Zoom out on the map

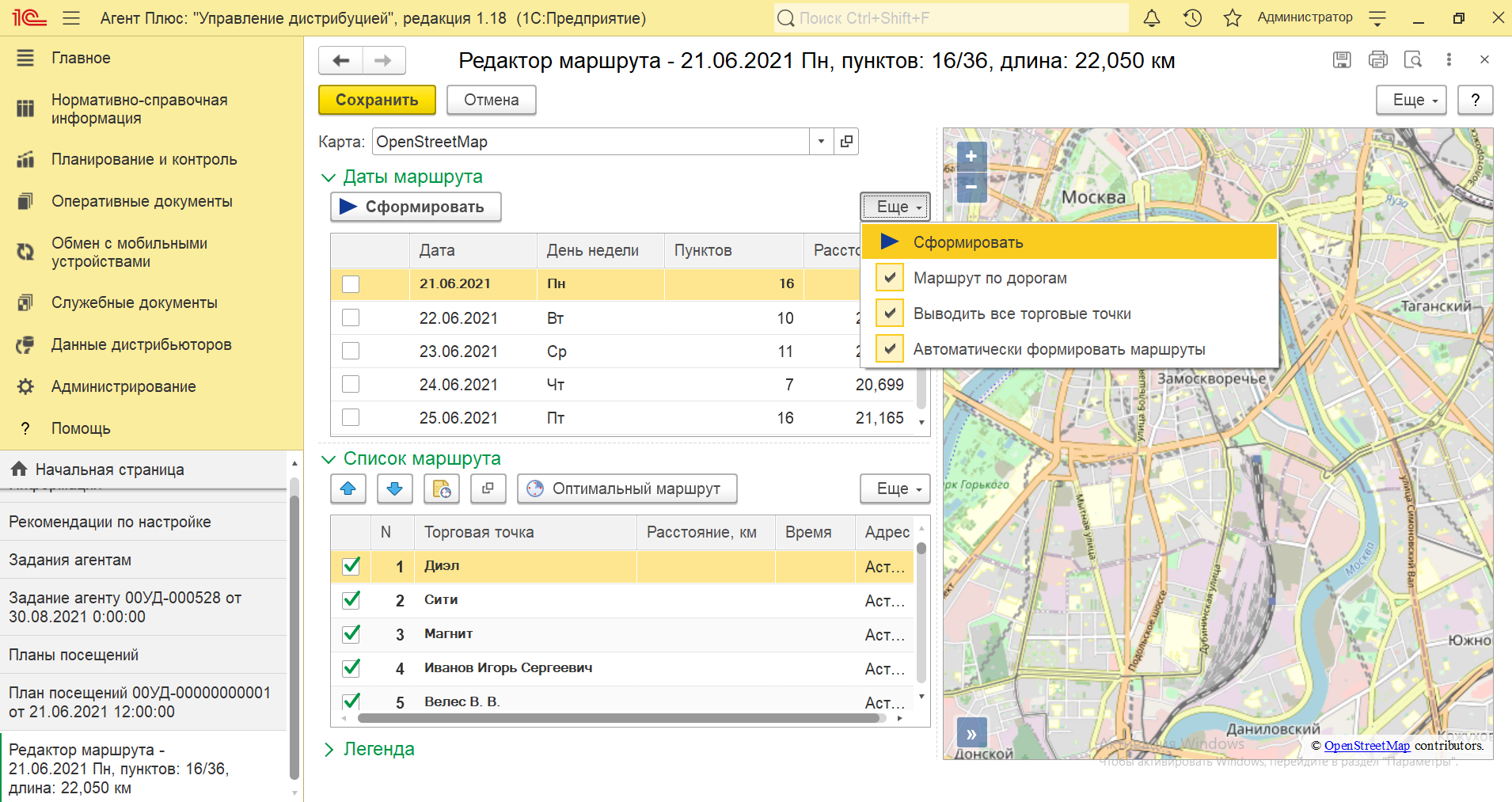pyautogui.click(x=971, y=188)
